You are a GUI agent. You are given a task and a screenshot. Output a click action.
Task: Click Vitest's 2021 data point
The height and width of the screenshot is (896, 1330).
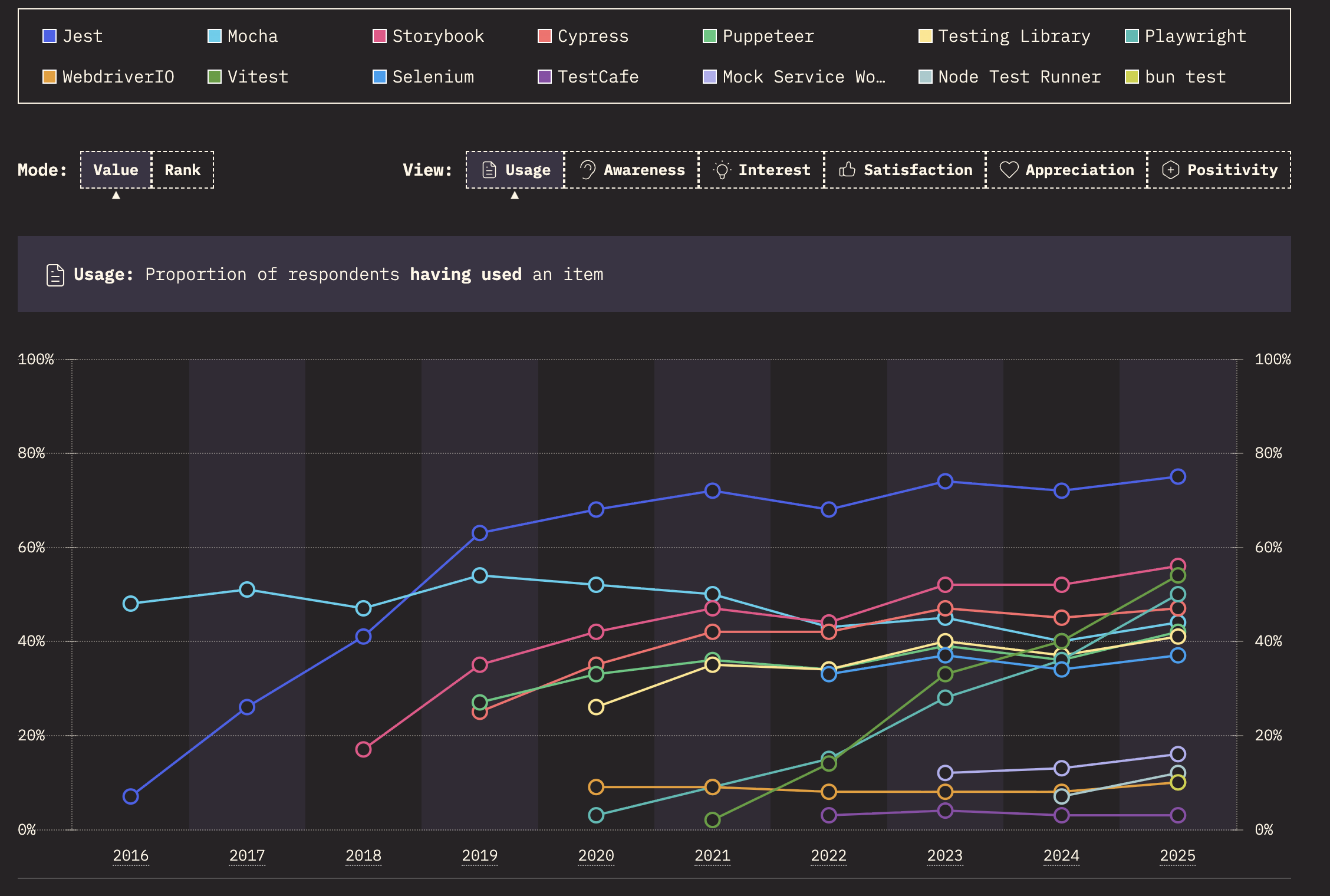713,820
